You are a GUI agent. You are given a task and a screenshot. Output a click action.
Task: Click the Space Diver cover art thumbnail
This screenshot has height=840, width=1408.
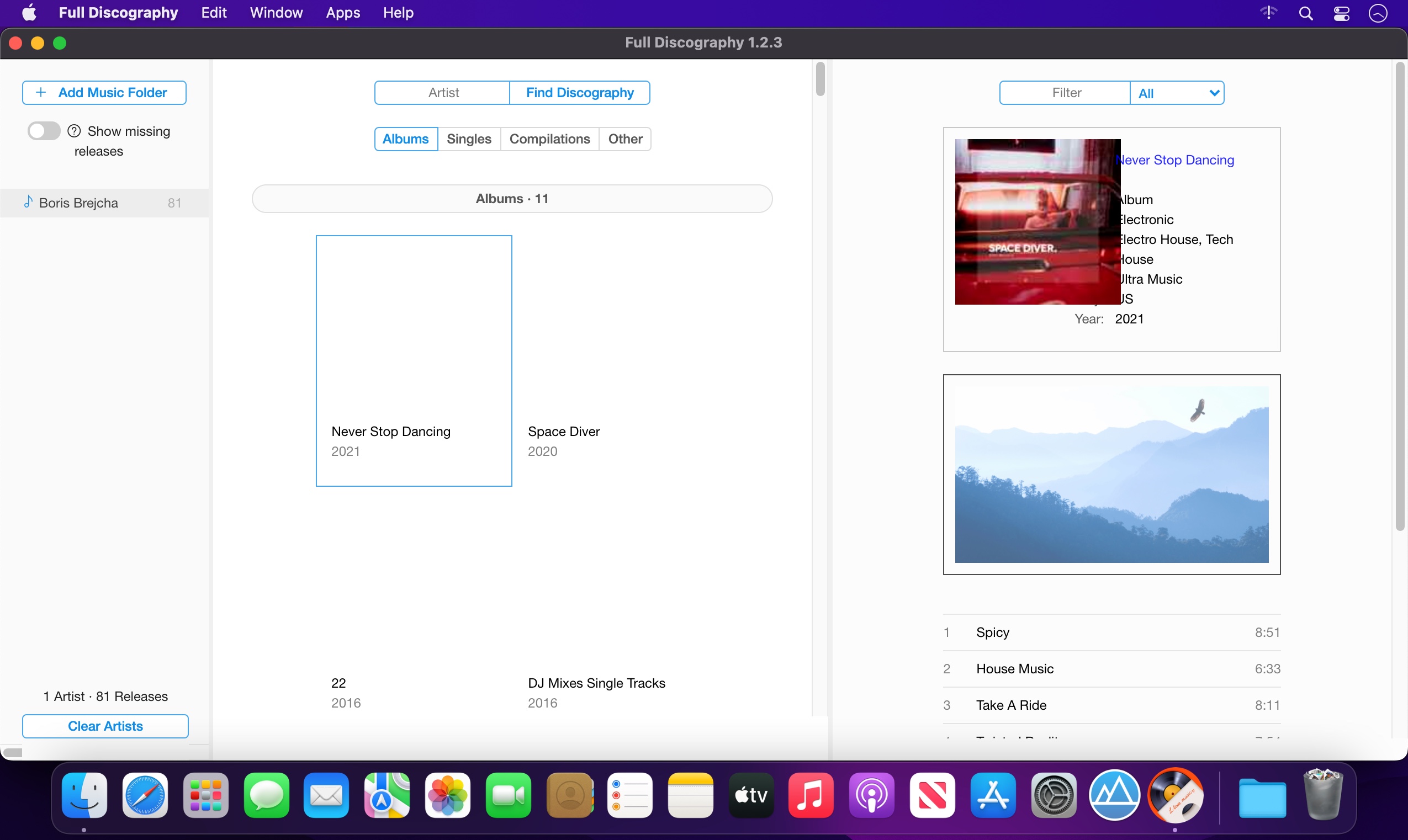1038,222
